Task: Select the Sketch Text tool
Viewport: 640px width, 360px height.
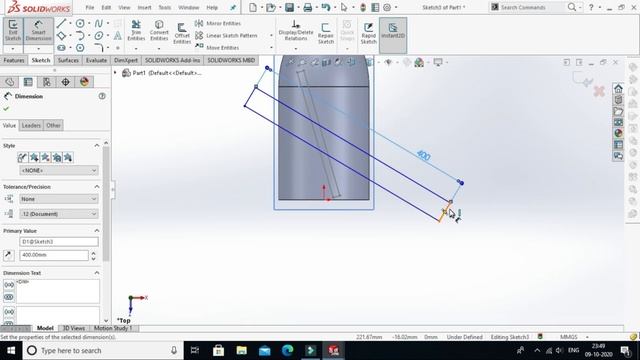Action: click(118, 36)
